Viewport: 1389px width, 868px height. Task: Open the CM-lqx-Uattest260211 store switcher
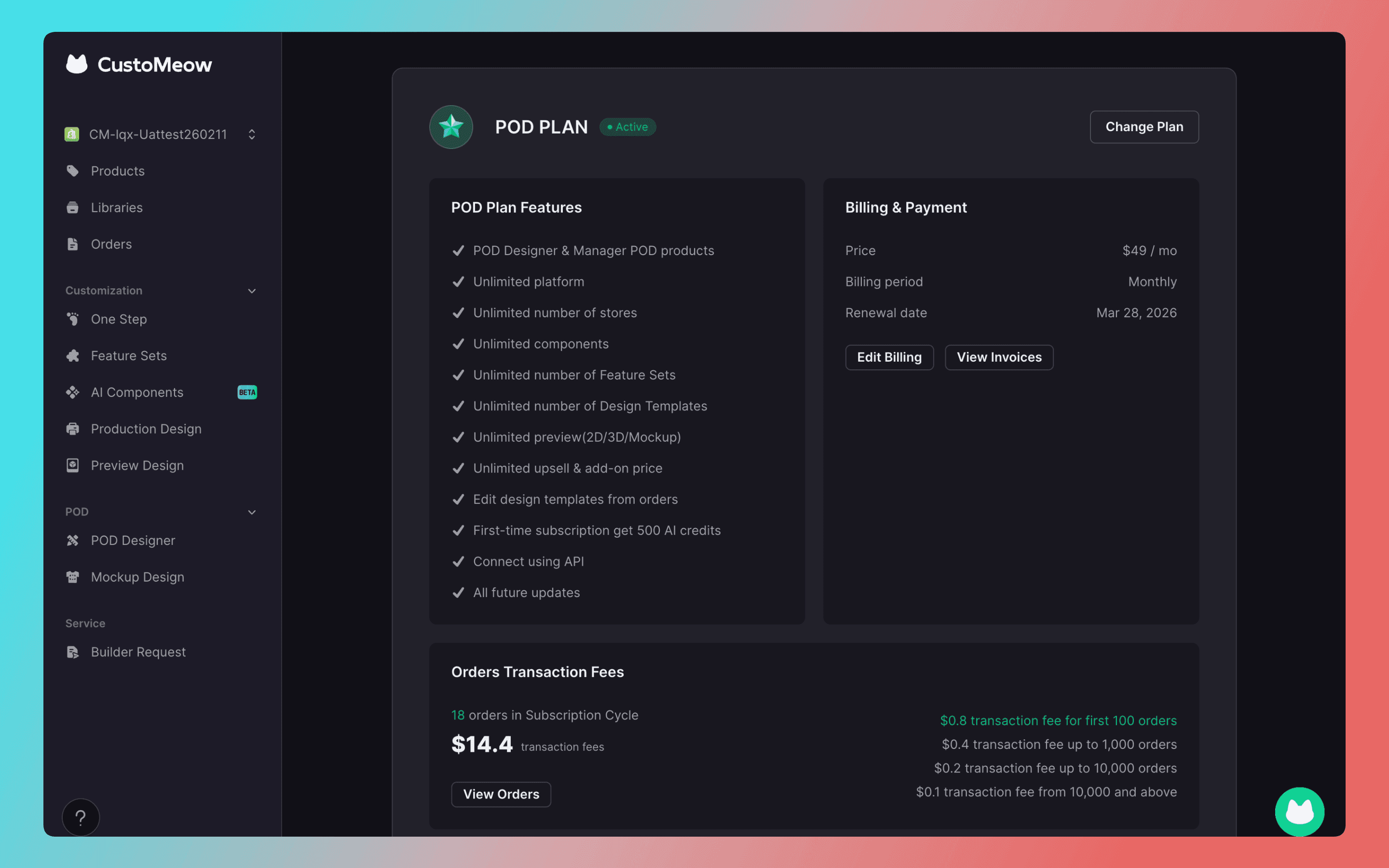coord(251,135)
